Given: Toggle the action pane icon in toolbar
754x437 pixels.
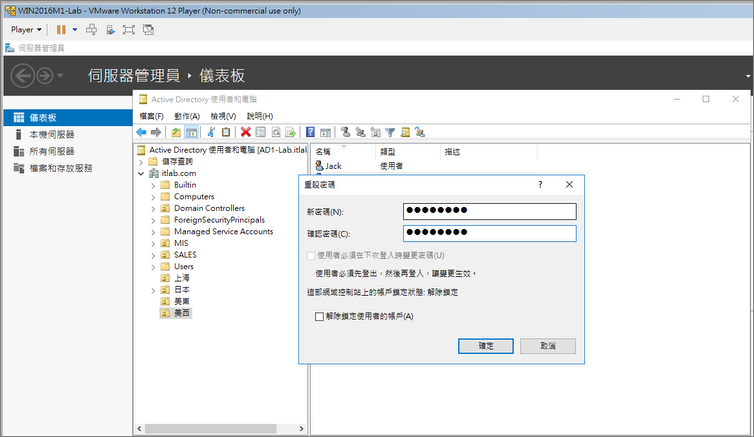Looking at the screenshot, I should click(326, 132).
